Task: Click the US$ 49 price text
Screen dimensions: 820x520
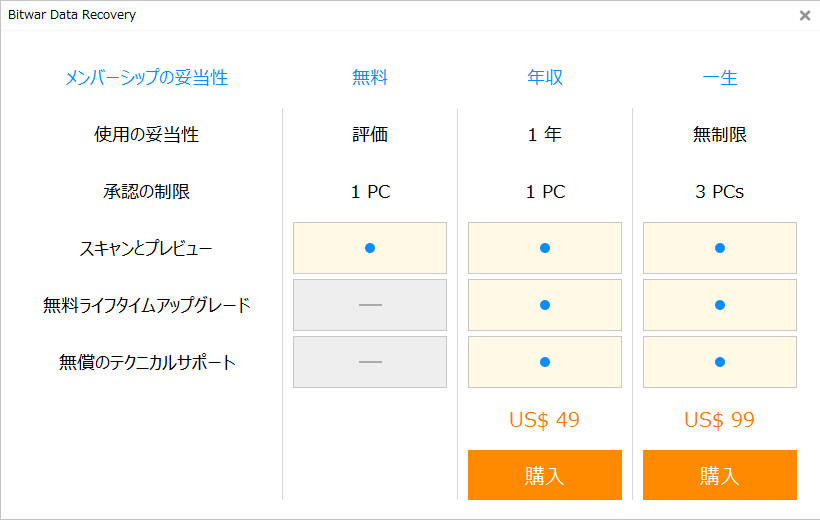Action: (545, 420)
